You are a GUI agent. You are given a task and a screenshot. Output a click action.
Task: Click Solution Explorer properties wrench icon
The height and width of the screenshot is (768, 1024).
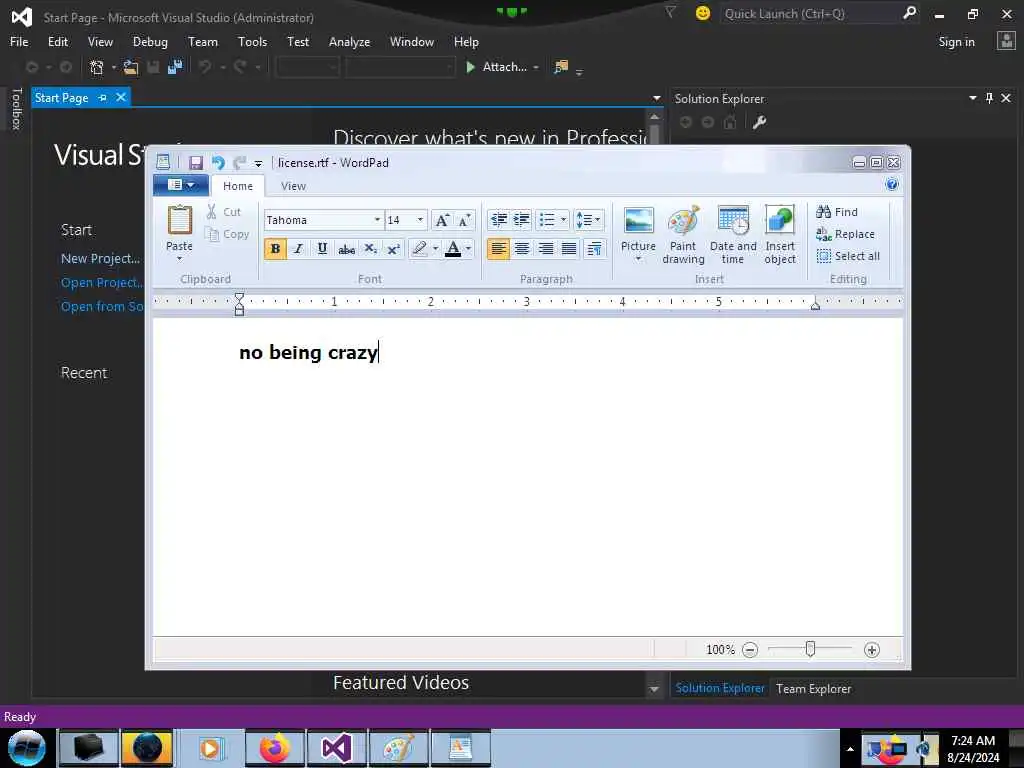(x=759, y=122)
